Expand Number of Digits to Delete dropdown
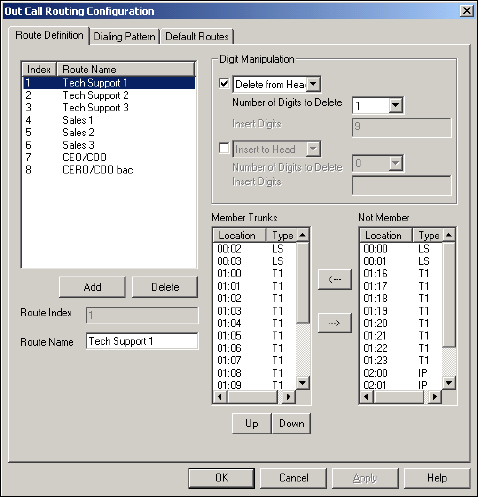This screenshot has height=497, width=478. (395, 105)
